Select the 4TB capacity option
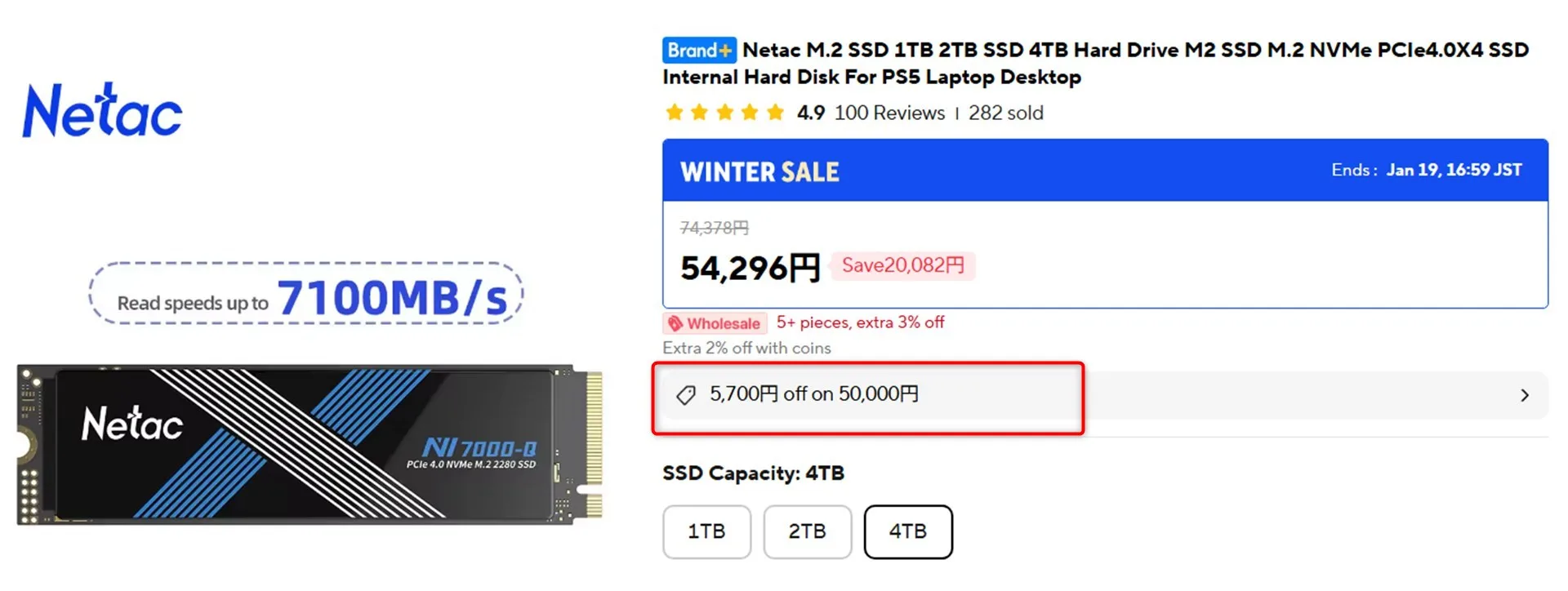 [907, 531]
